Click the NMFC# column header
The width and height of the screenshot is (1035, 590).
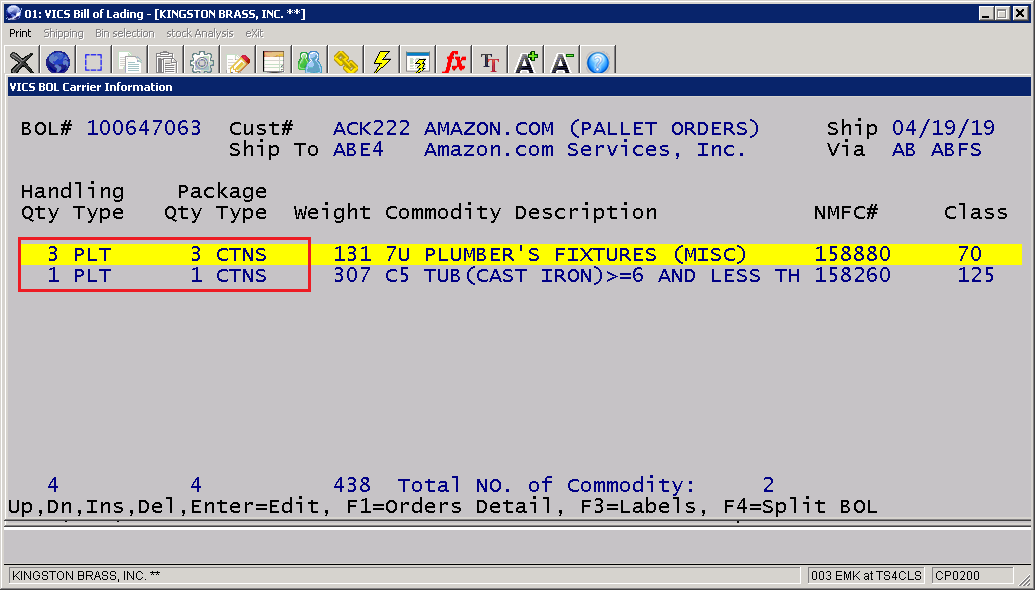(846, 213)
